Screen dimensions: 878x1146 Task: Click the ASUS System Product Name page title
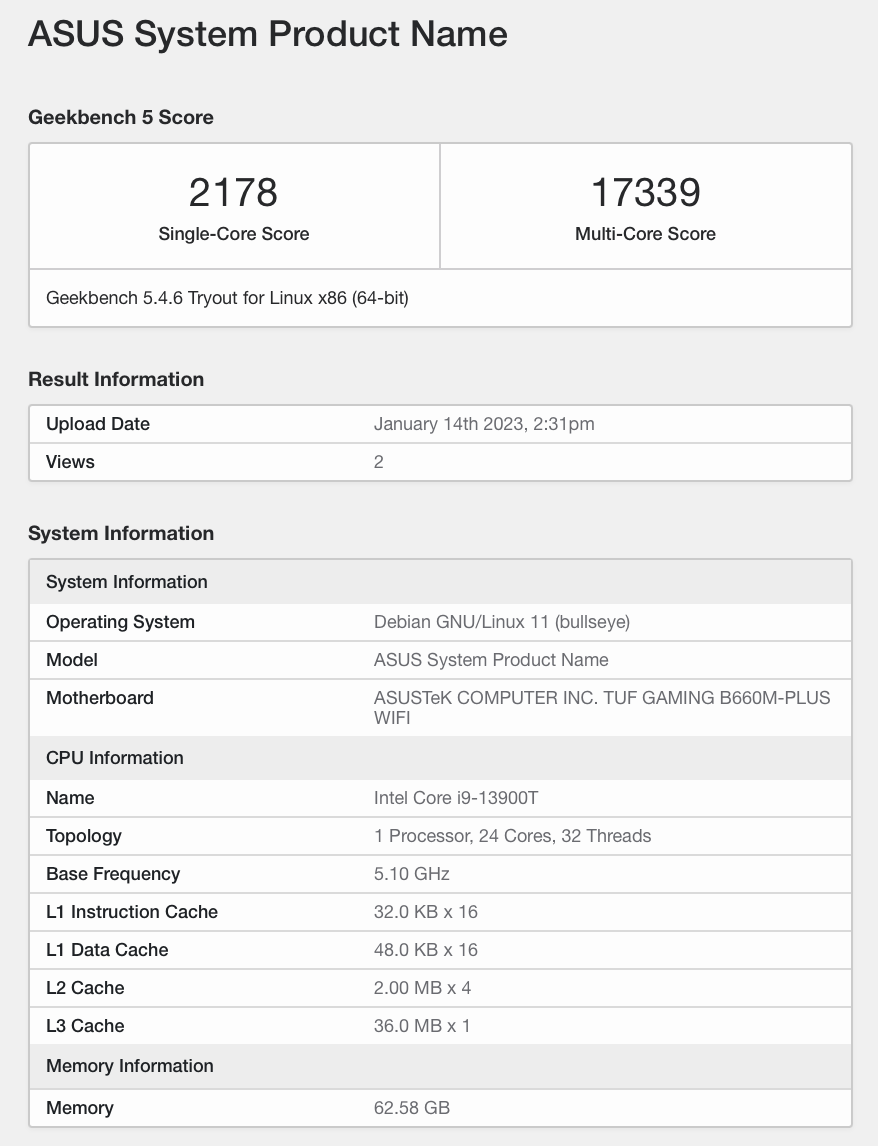pos(268,35)
